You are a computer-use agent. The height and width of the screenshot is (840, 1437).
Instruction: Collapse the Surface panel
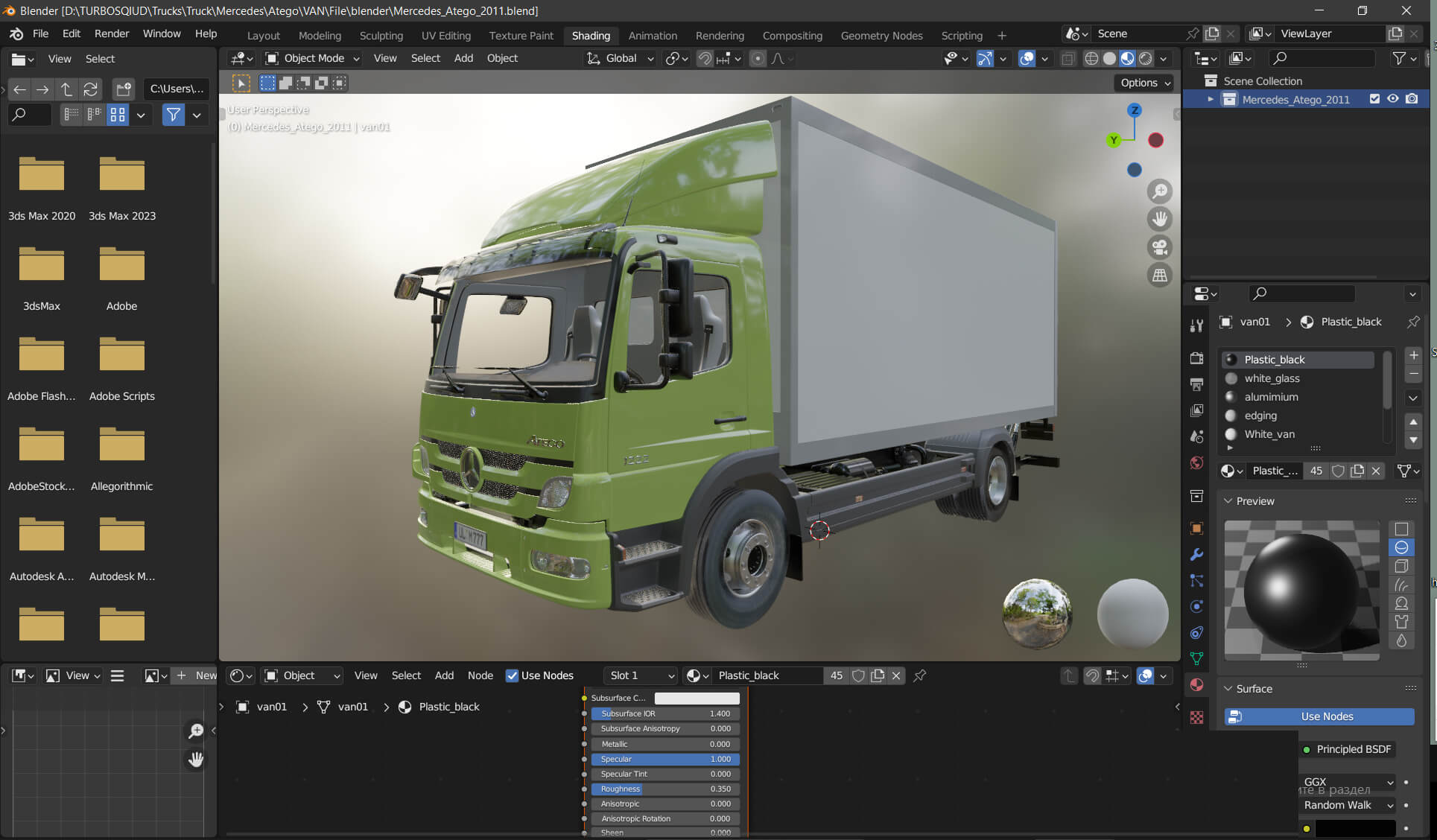point(1228,689)
